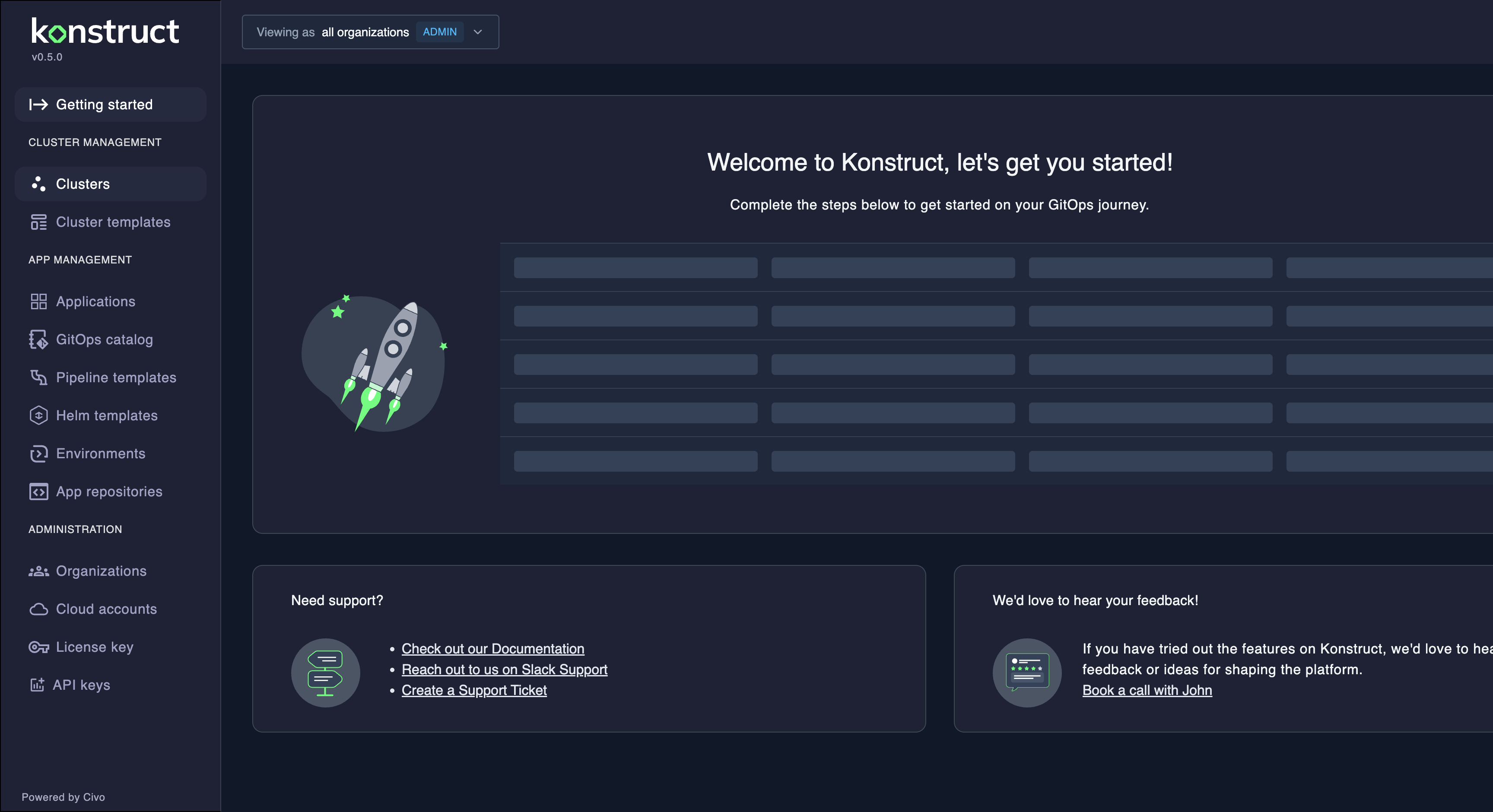Click the v0.5.0 version label

(x=47, y=57)
